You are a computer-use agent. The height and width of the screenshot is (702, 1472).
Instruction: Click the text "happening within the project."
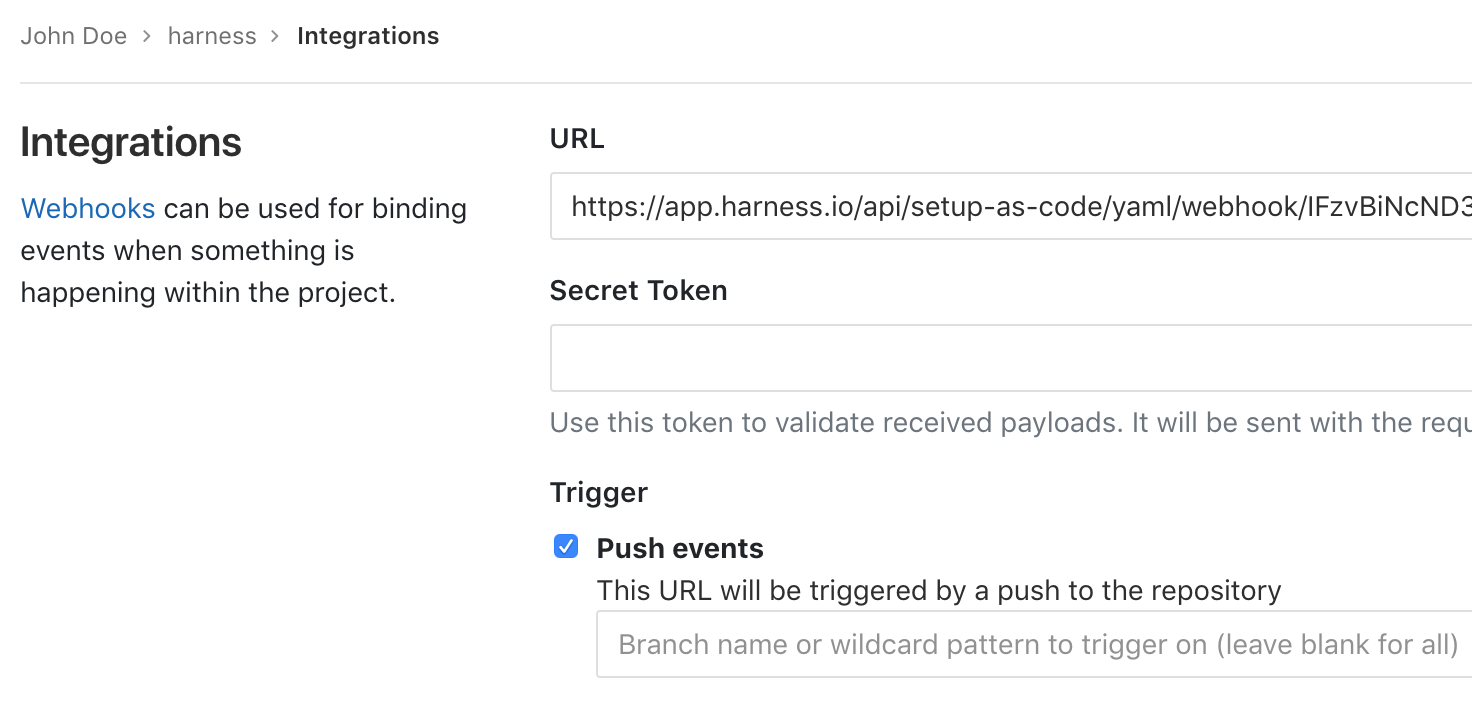click(x=209, y=293)
